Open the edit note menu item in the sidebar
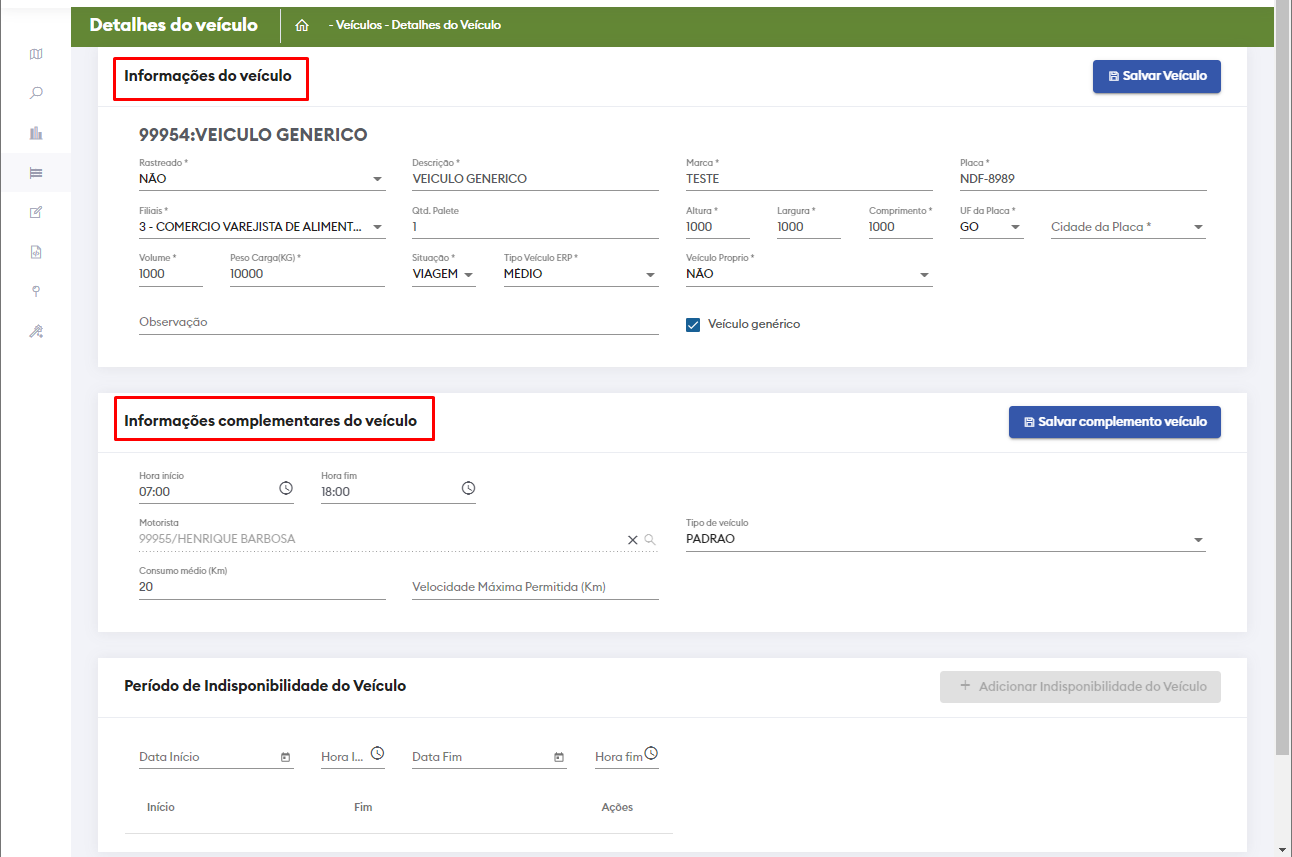 click(36, 212)
